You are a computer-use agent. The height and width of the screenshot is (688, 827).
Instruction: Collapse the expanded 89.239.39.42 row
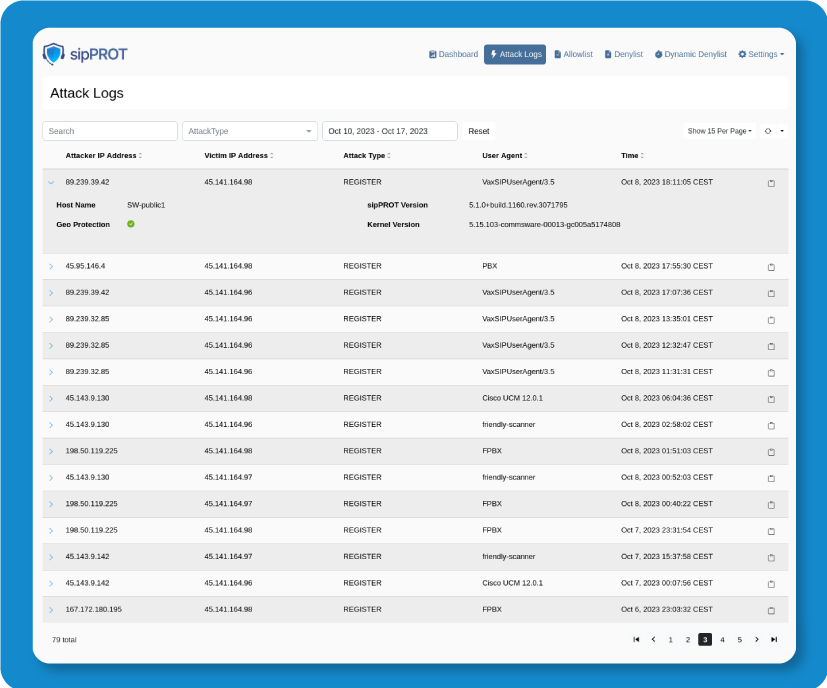tap(51, 183)
